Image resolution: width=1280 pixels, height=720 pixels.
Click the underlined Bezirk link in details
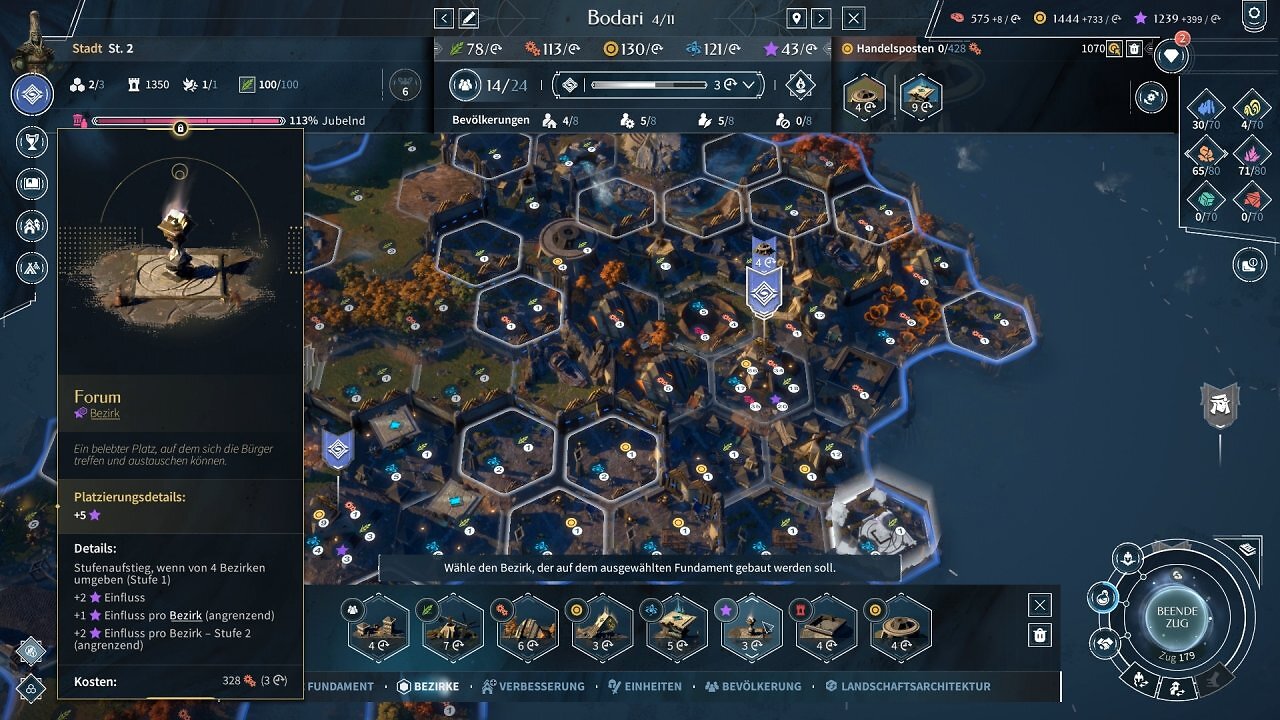pos(186,615)
